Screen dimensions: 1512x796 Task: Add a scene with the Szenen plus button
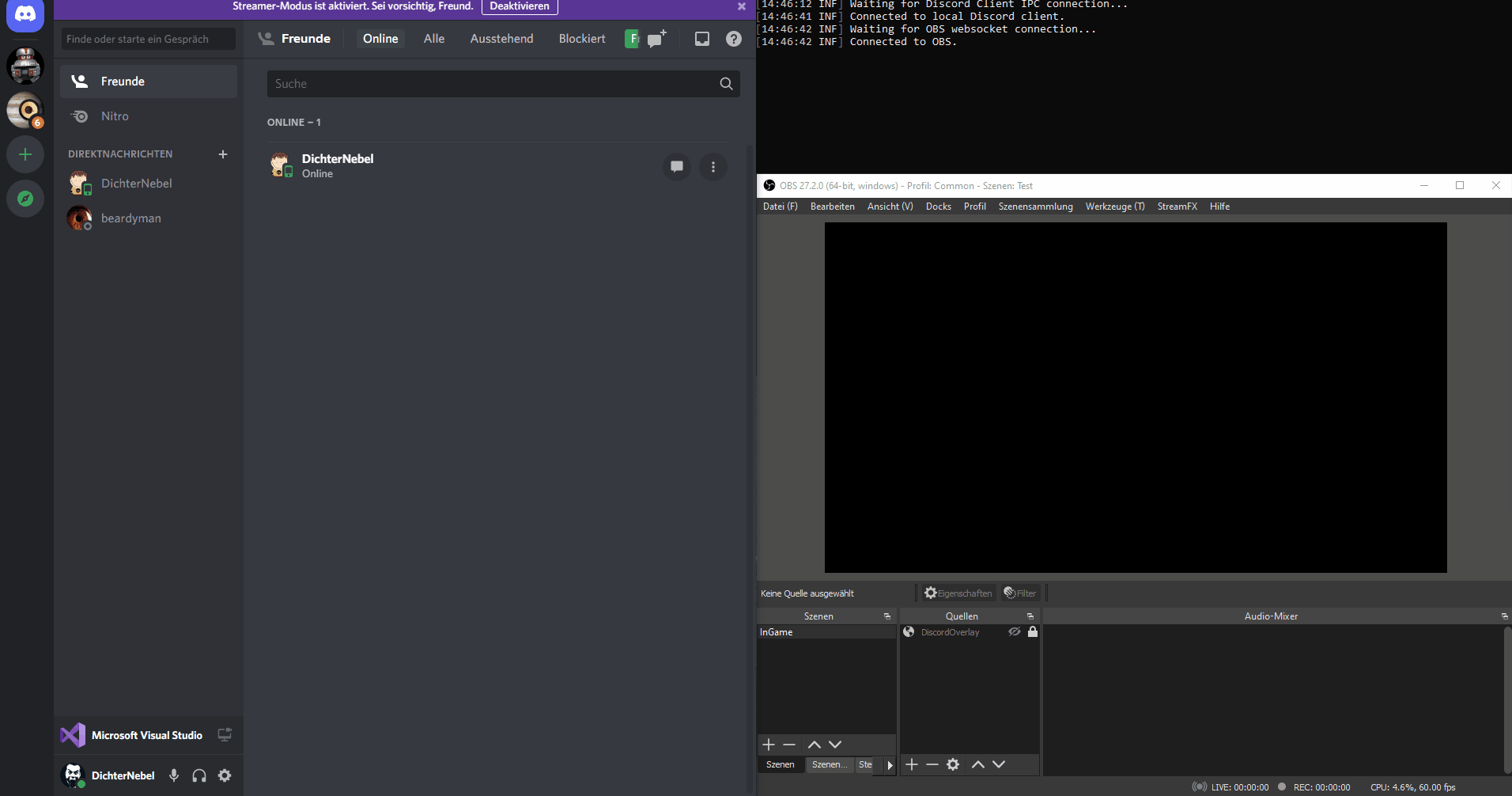coord(769,745)
